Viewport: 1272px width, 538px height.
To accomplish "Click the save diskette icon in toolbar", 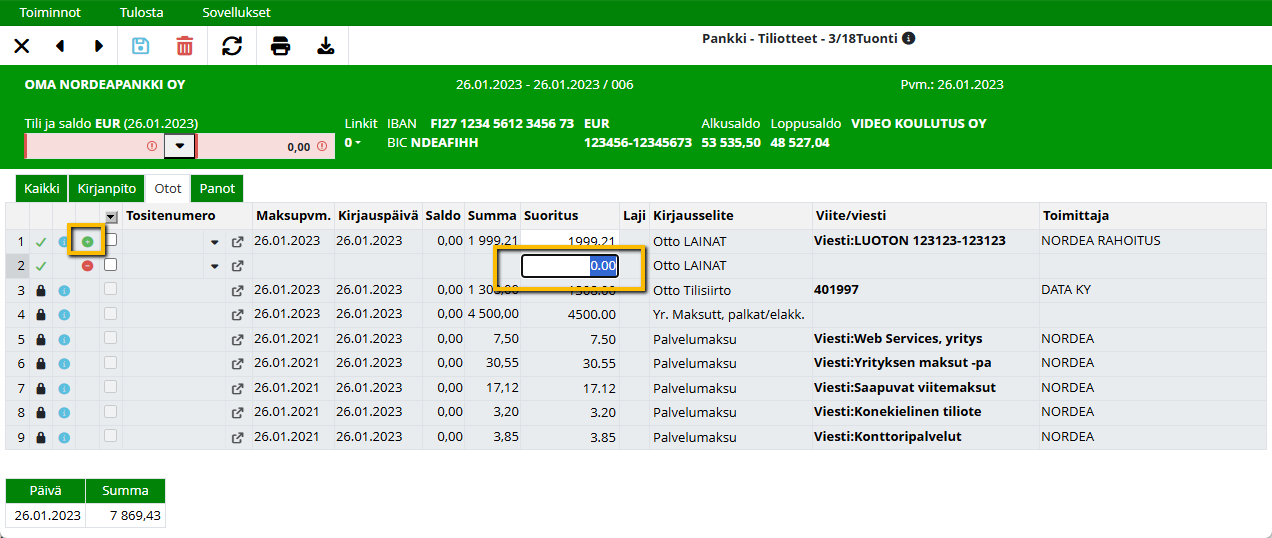I will 140,46.
